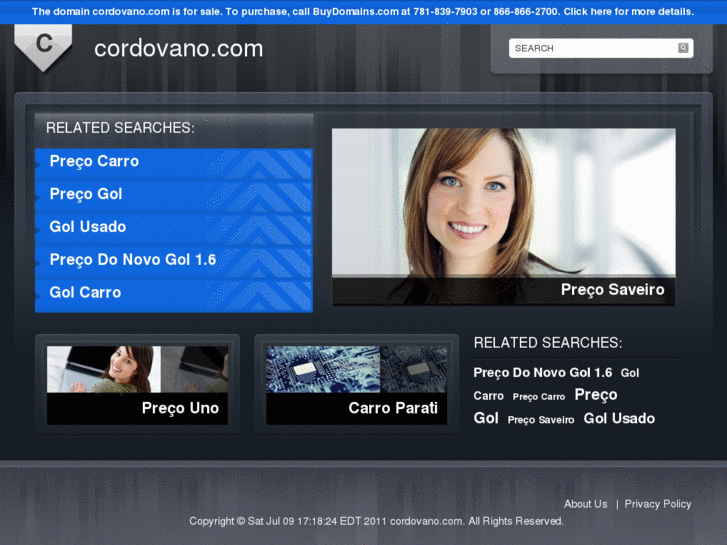Open the small Preço Carro tag link
This screenshot has width=727, height=545.
(x=539, y=397)
